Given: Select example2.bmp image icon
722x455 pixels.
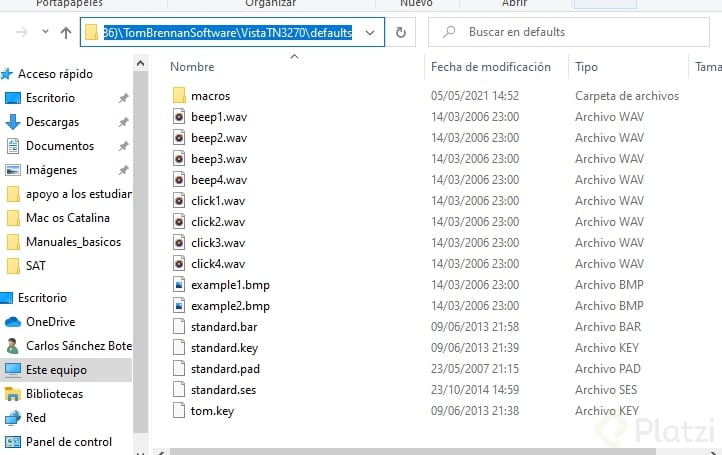Looking at the screenshot, I should [x=179, y=306].
